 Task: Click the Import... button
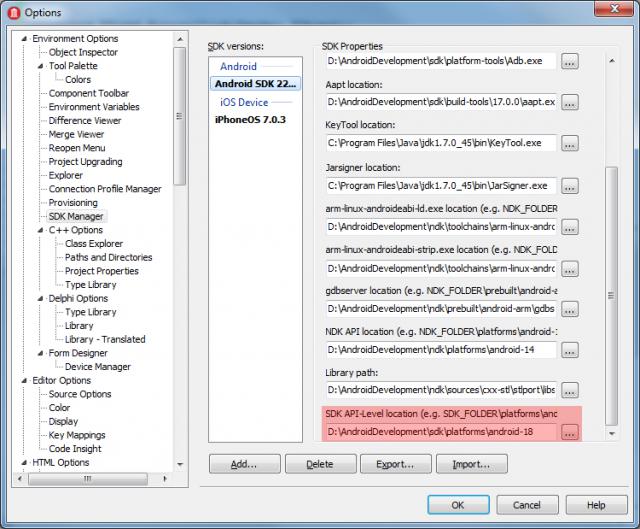coord(472,464)
